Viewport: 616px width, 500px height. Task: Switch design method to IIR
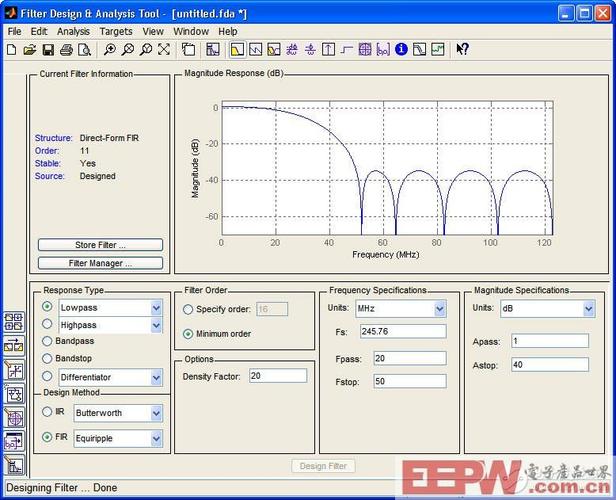click(47, 412)
